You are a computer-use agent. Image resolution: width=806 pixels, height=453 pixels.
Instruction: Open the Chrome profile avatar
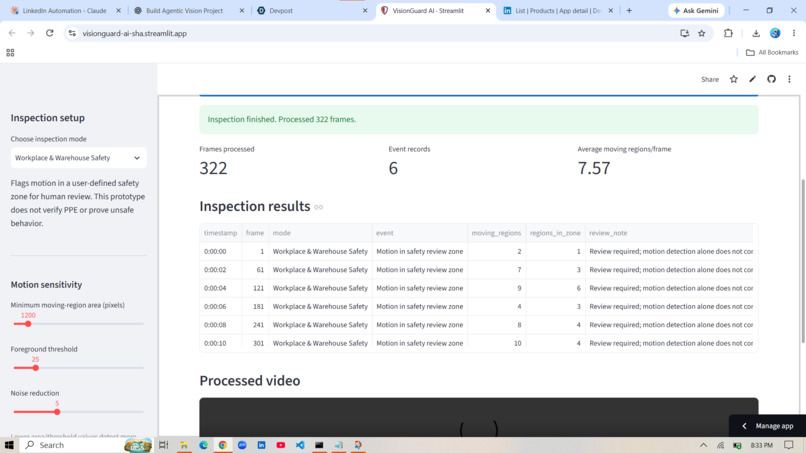pos(775,33)
